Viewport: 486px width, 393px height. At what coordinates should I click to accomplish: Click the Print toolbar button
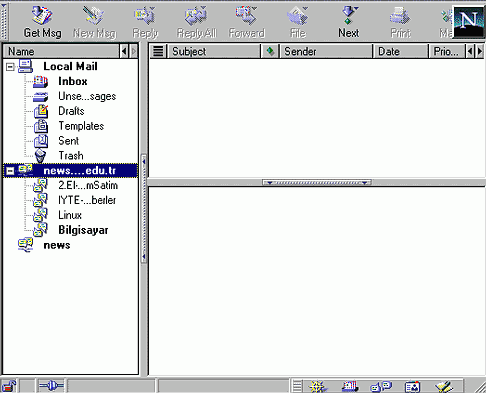coord(400,22)
